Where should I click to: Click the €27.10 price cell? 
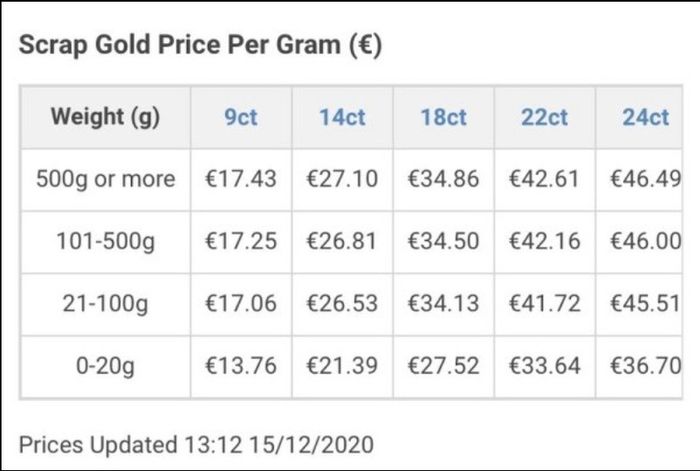coord(342,179)
